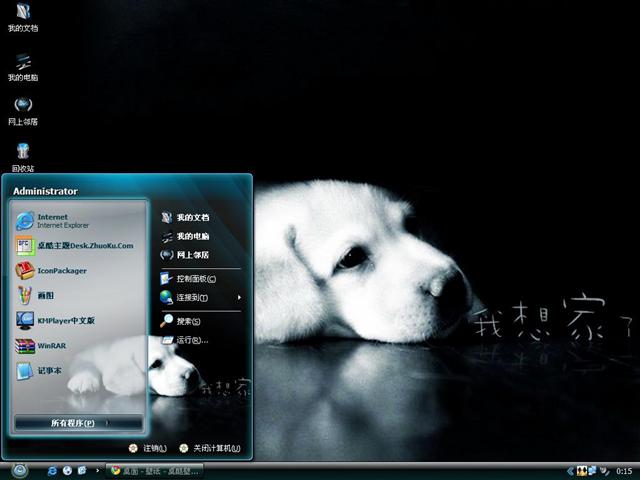Open 网上邻居 desktop icon
Image resolution: width=640 pixels, height=480 pixels.
point(22,108)
